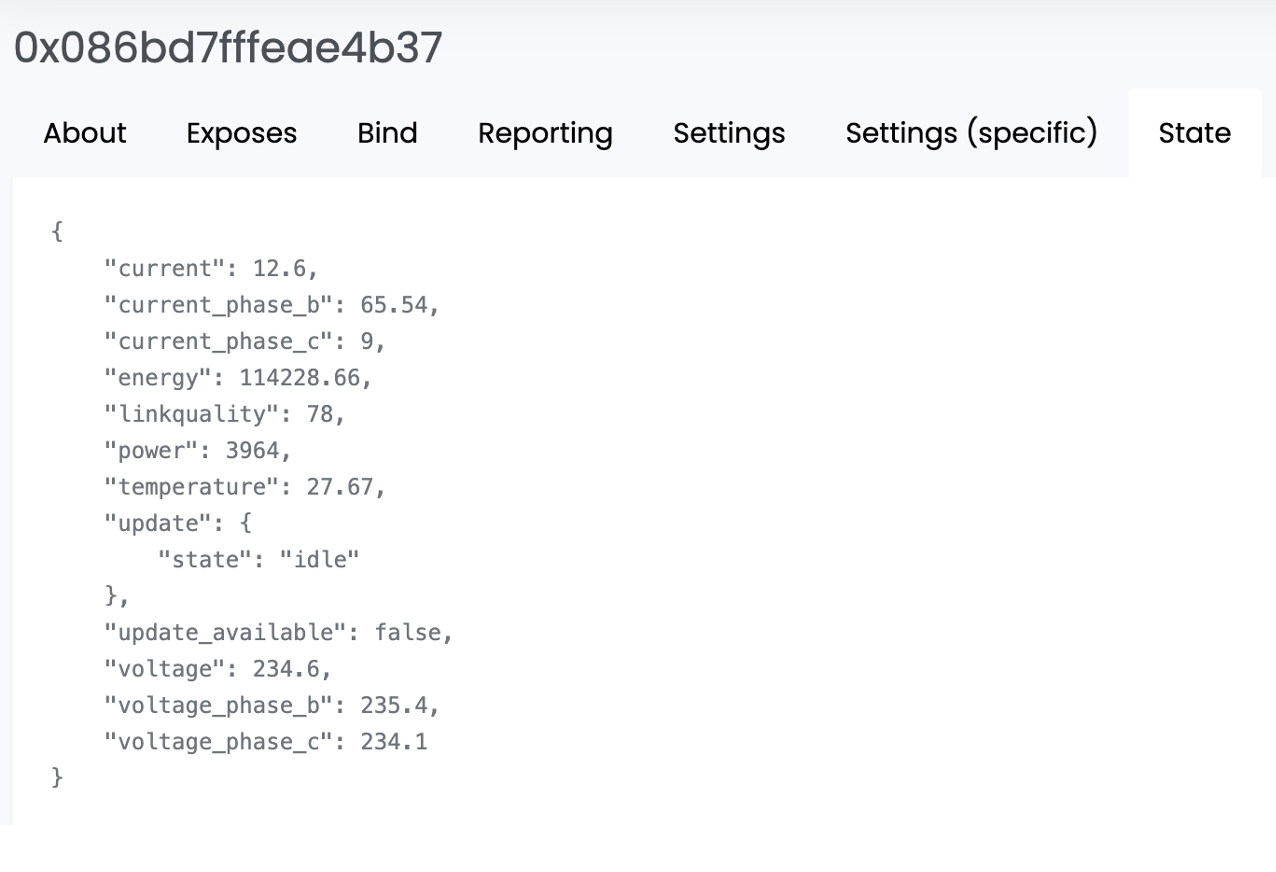Select the Settings tab

tap(729, 133)
